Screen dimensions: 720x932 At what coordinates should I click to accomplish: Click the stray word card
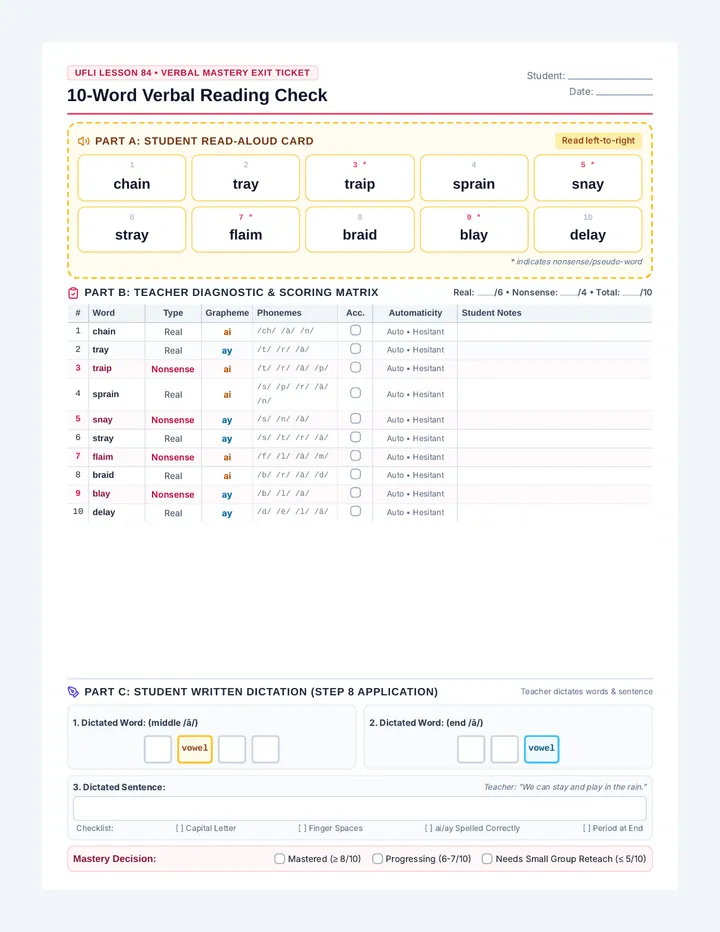pyautogui.click(x=132, y=229)
